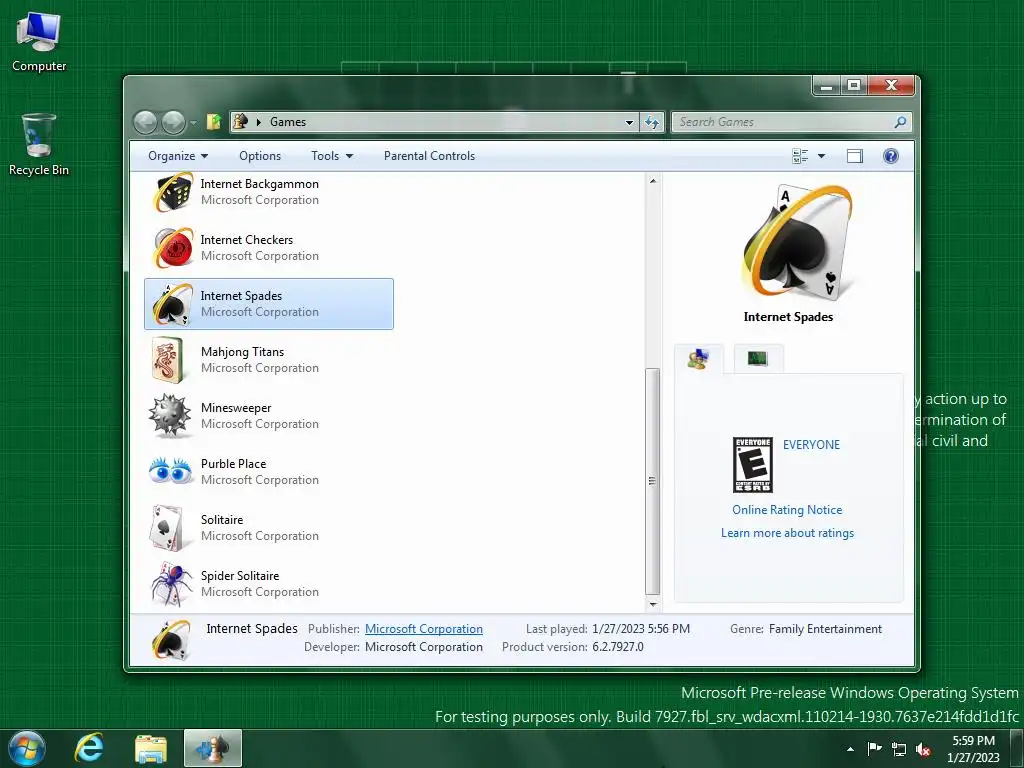1024x768 pixels.
Task: Click the Show desktop button at taskbar end
Action: (1017, 748)
